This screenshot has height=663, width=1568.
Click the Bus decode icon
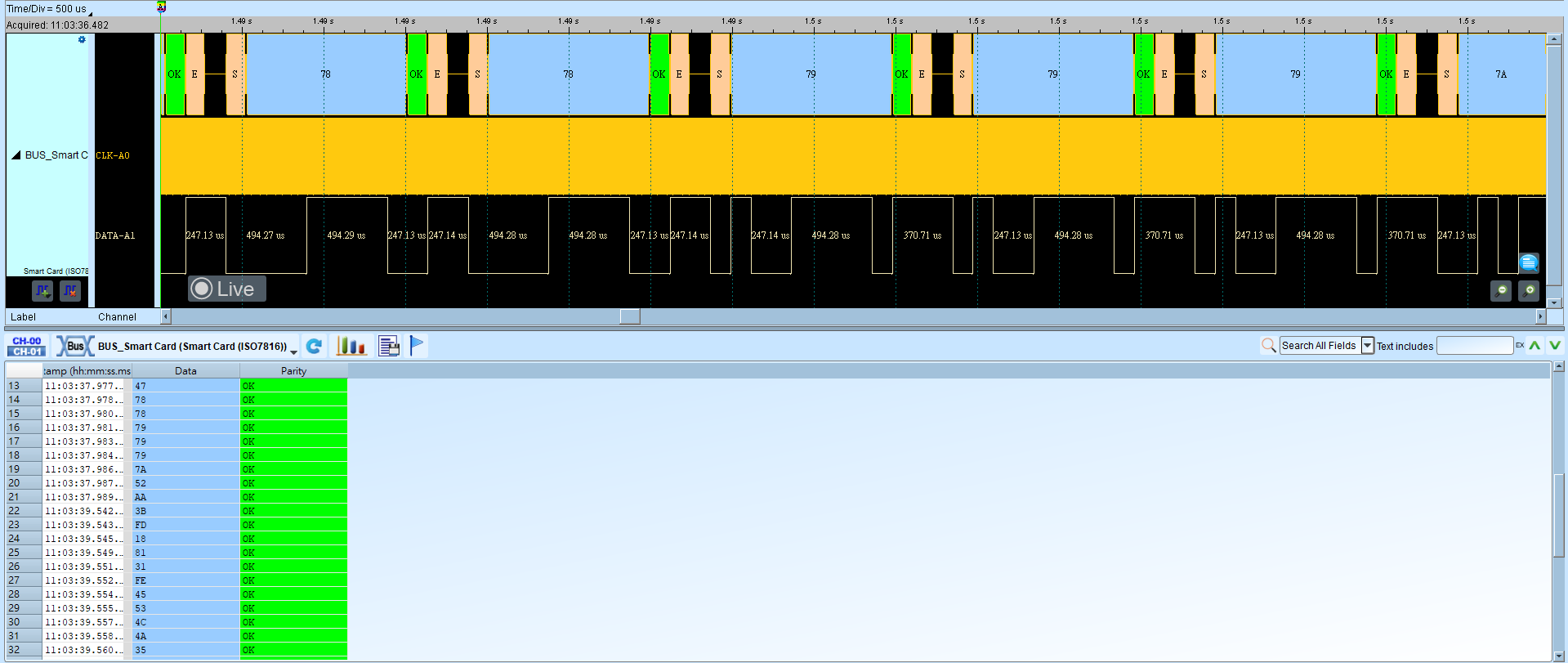pyautogui.click(x=74, y=346)
